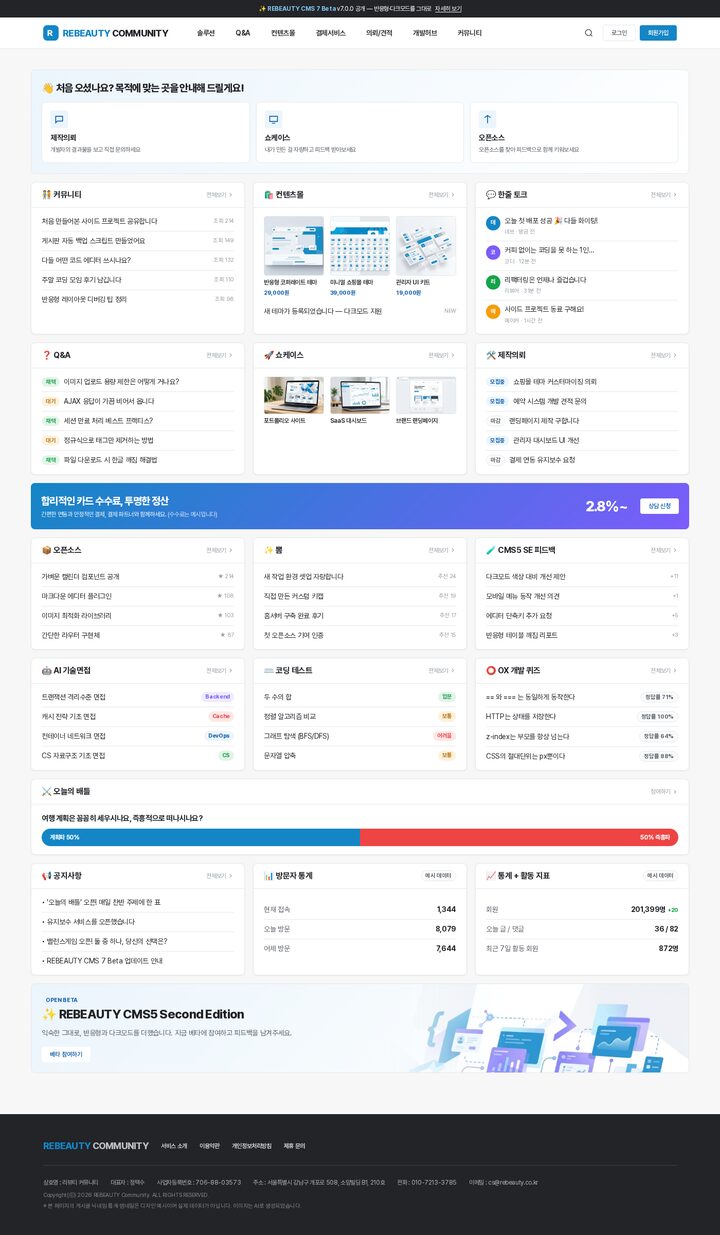The image size is (720, 1235).
Task: Open the 의뢰/견적 menu in top navigation
Action: (379, 33)
